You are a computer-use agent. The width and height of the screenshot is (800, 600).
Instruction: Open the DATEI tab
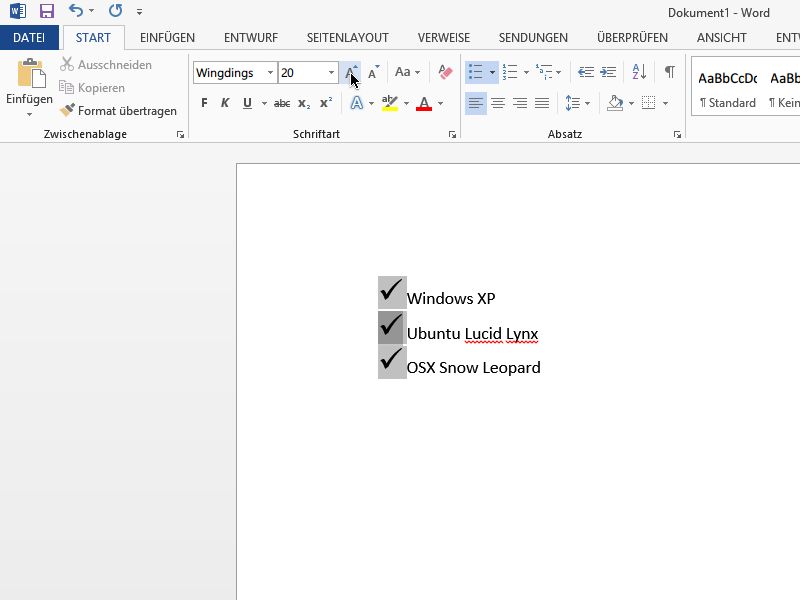point(29,38)
